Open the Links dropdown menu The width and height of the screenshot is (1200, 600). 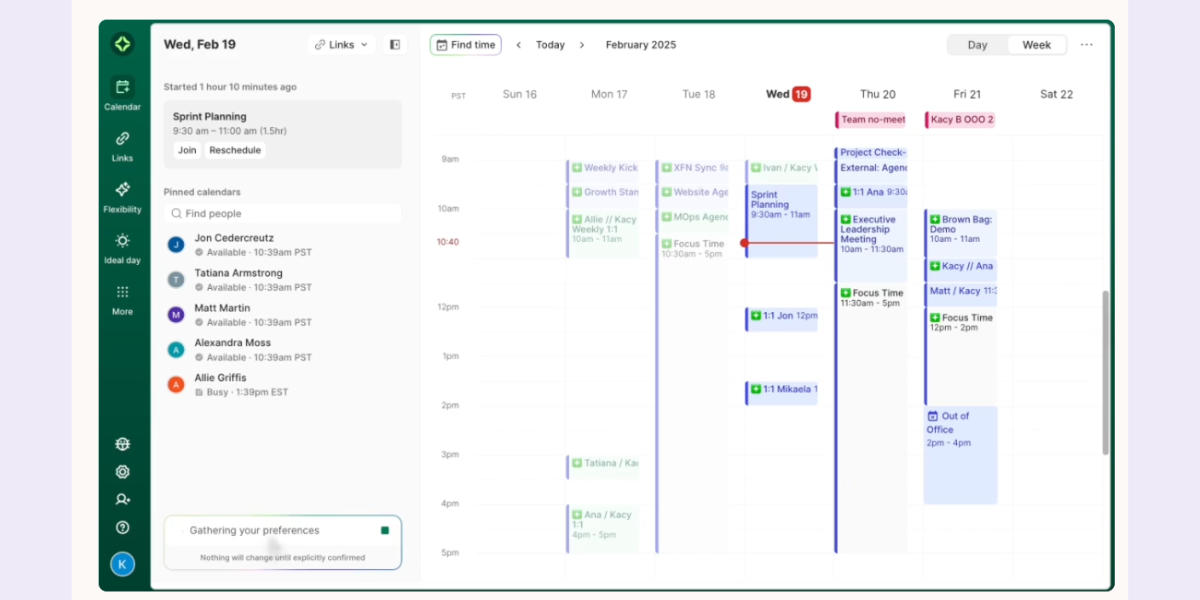(x=340, y=44)
